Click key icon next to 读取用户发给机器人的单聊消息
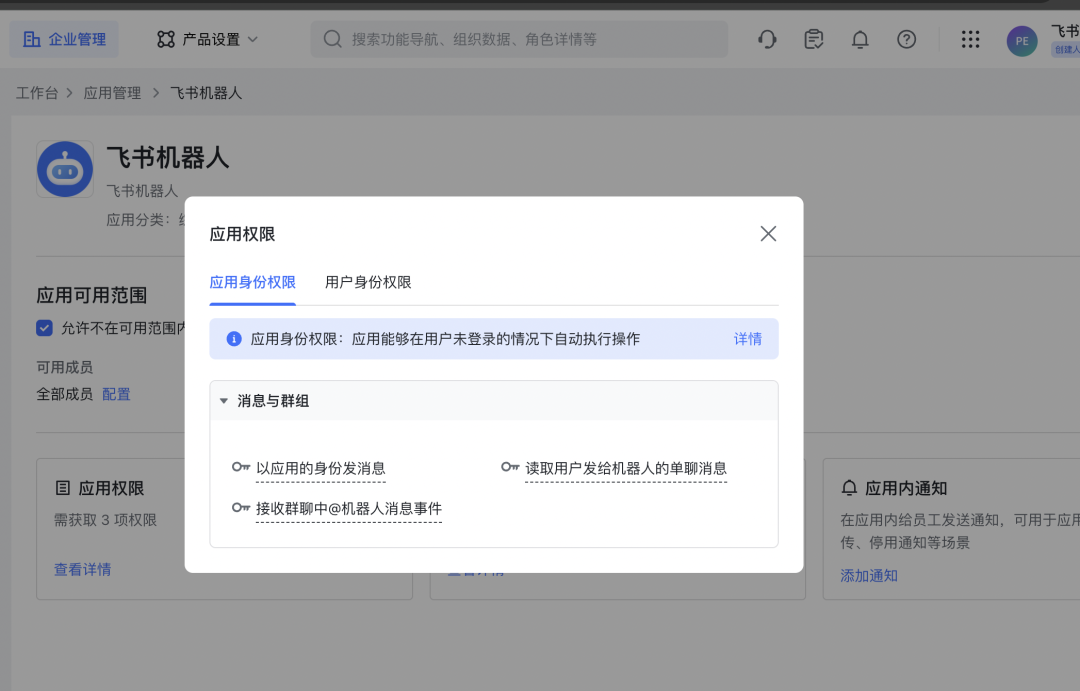The height and width of the screenshot is (691, 1080). click(x=510, y=467)
